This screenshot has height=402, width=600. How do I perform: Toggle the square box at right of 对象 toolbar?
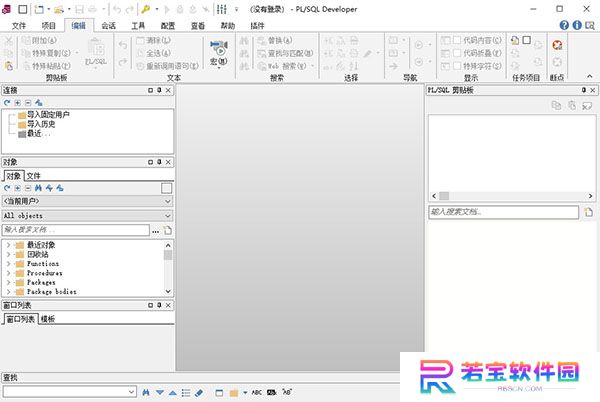(x=166, y=188)
